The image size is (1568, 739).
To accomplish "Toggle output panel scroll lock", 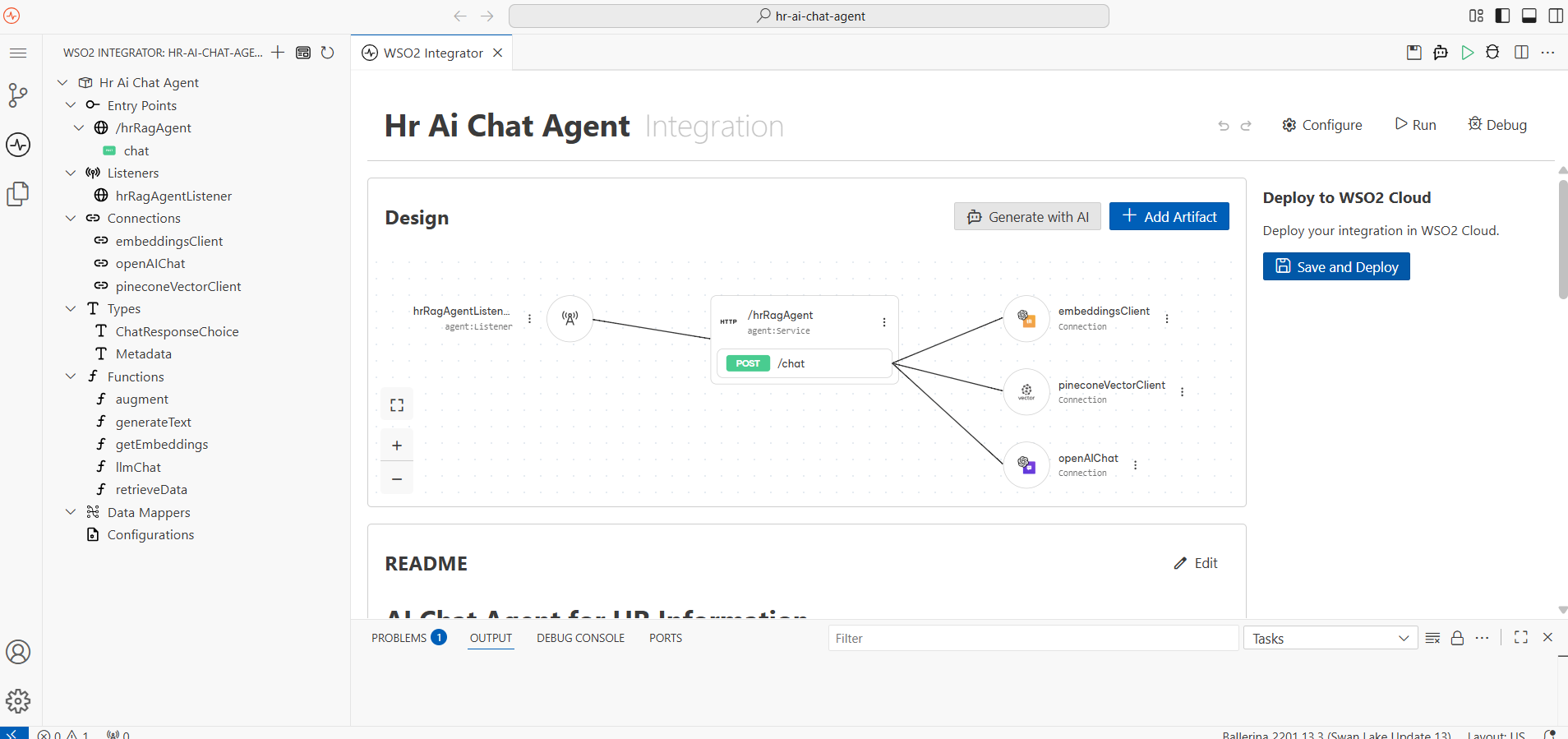I will [1457, 638].
